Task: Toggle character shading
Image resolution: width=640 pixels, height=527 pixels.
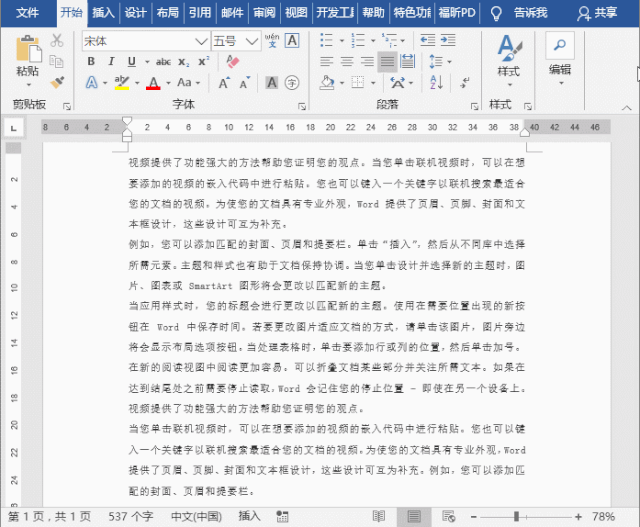Action: click(x=272, y=82)
